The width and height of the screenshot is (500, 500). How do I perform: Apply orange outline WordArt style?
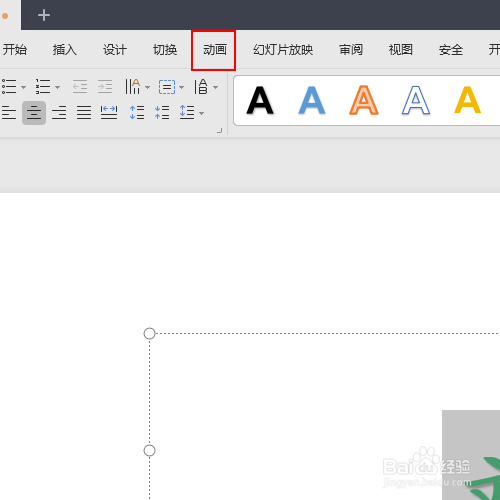364,100
